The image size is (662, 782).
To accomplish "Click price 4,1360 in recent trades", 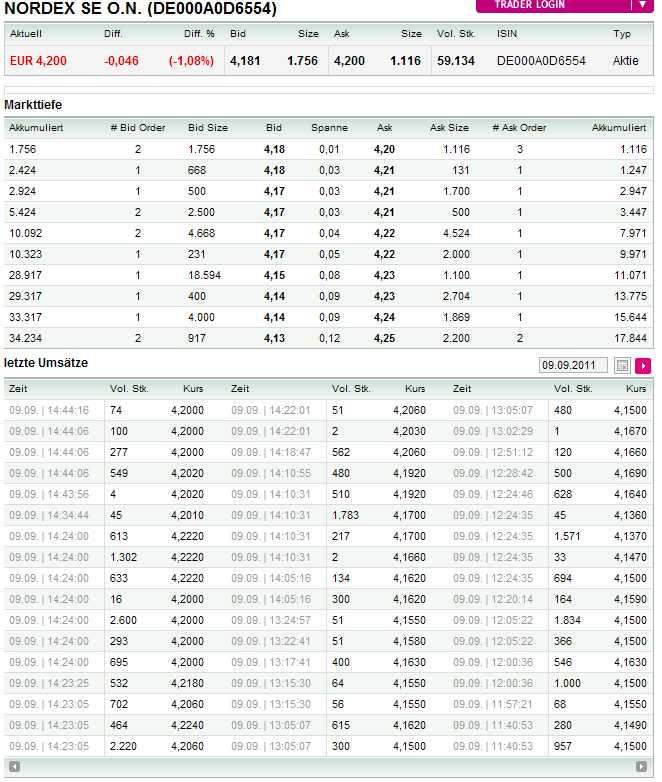I will (x=630, y=515).
